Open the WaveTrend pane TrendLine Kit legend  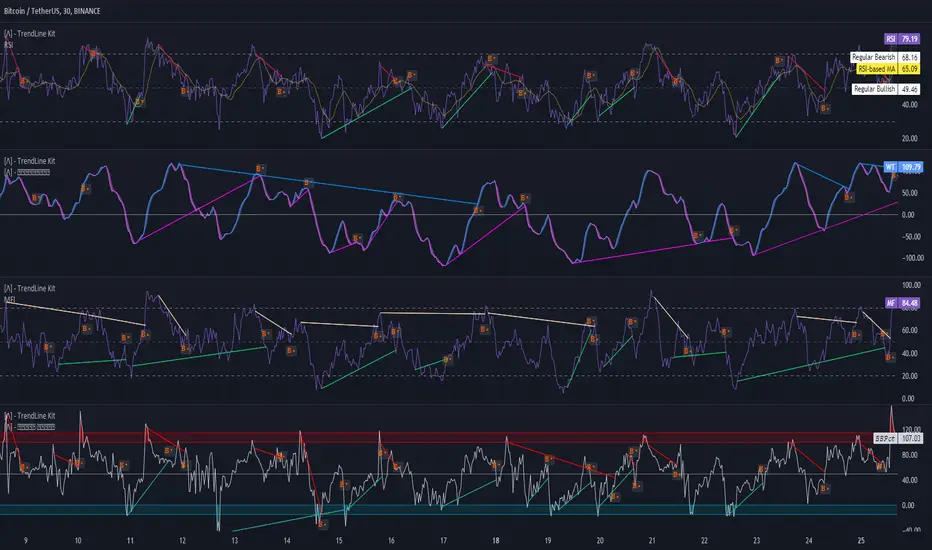pos(30,161)
